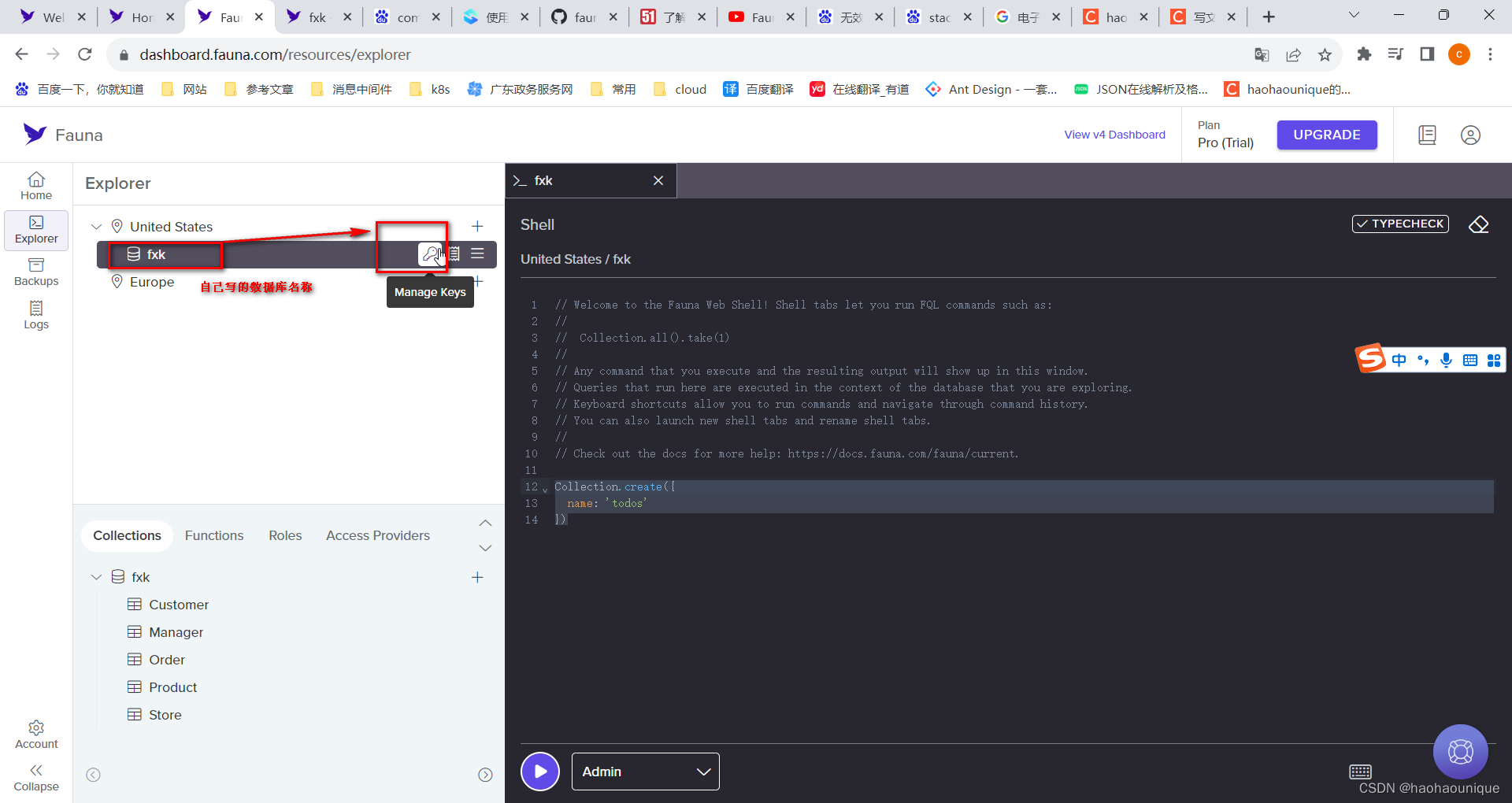This screenshot has width=1512, height=803.
Task: Select Explorer in the sidebar
Action: 36,230
